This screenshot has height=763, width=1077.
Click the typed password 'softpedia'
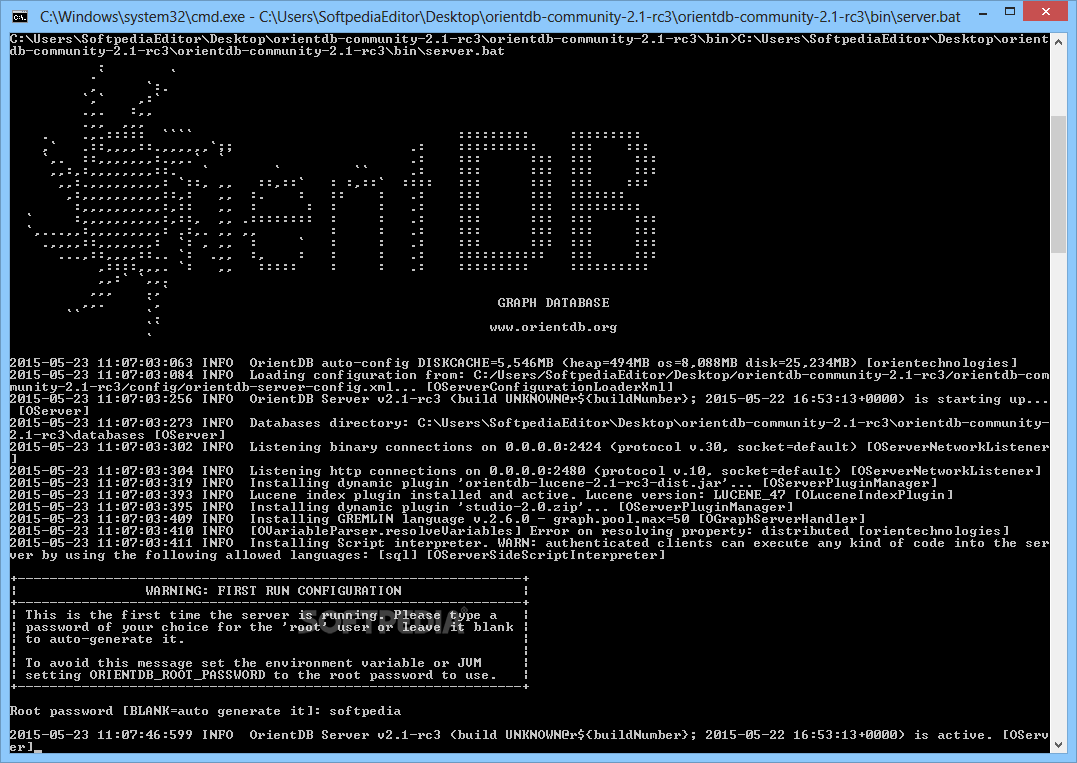(365, 711)
